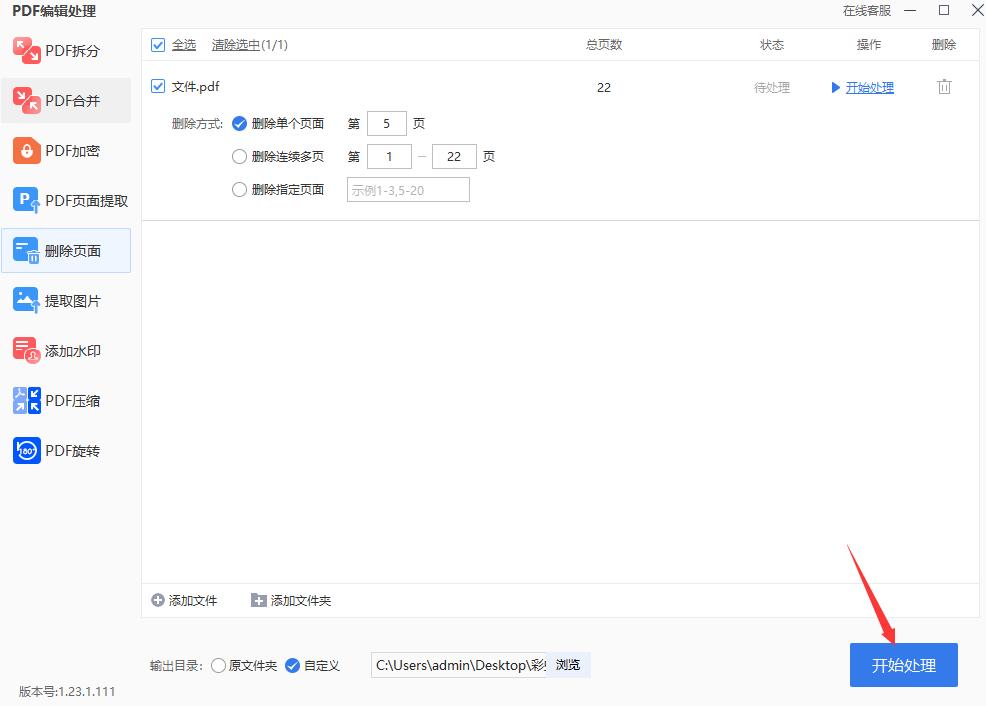Uncheck the 全选 select-all checkbox
Viewport: 986px width, 706px height.
158,44
